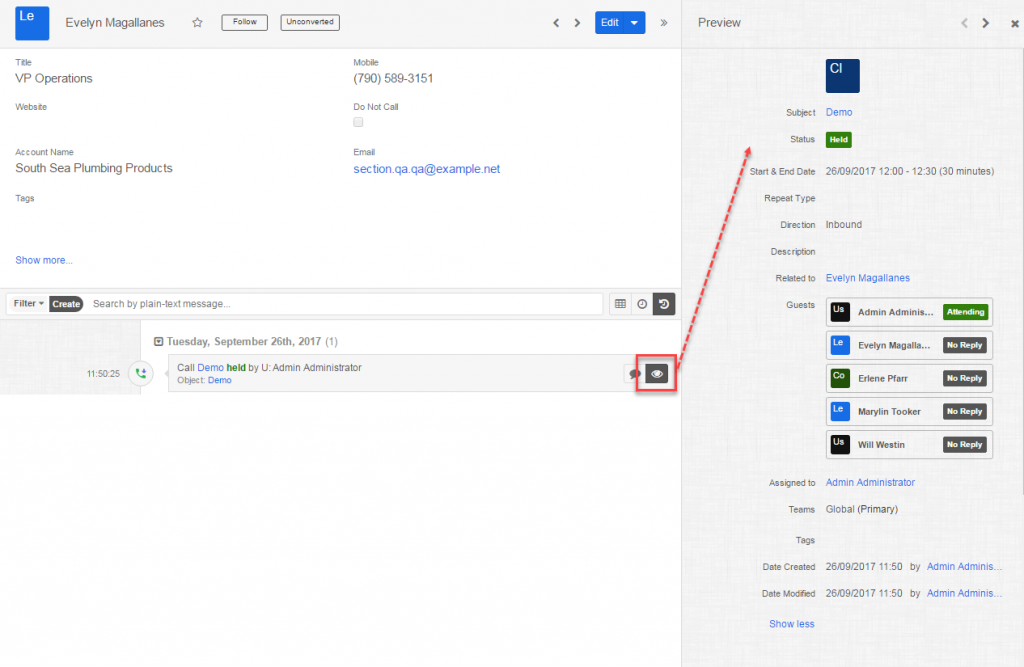The image size is (1024, 667).
Task: Open the comment bubble on the call activity
Action: click(634, 374)
